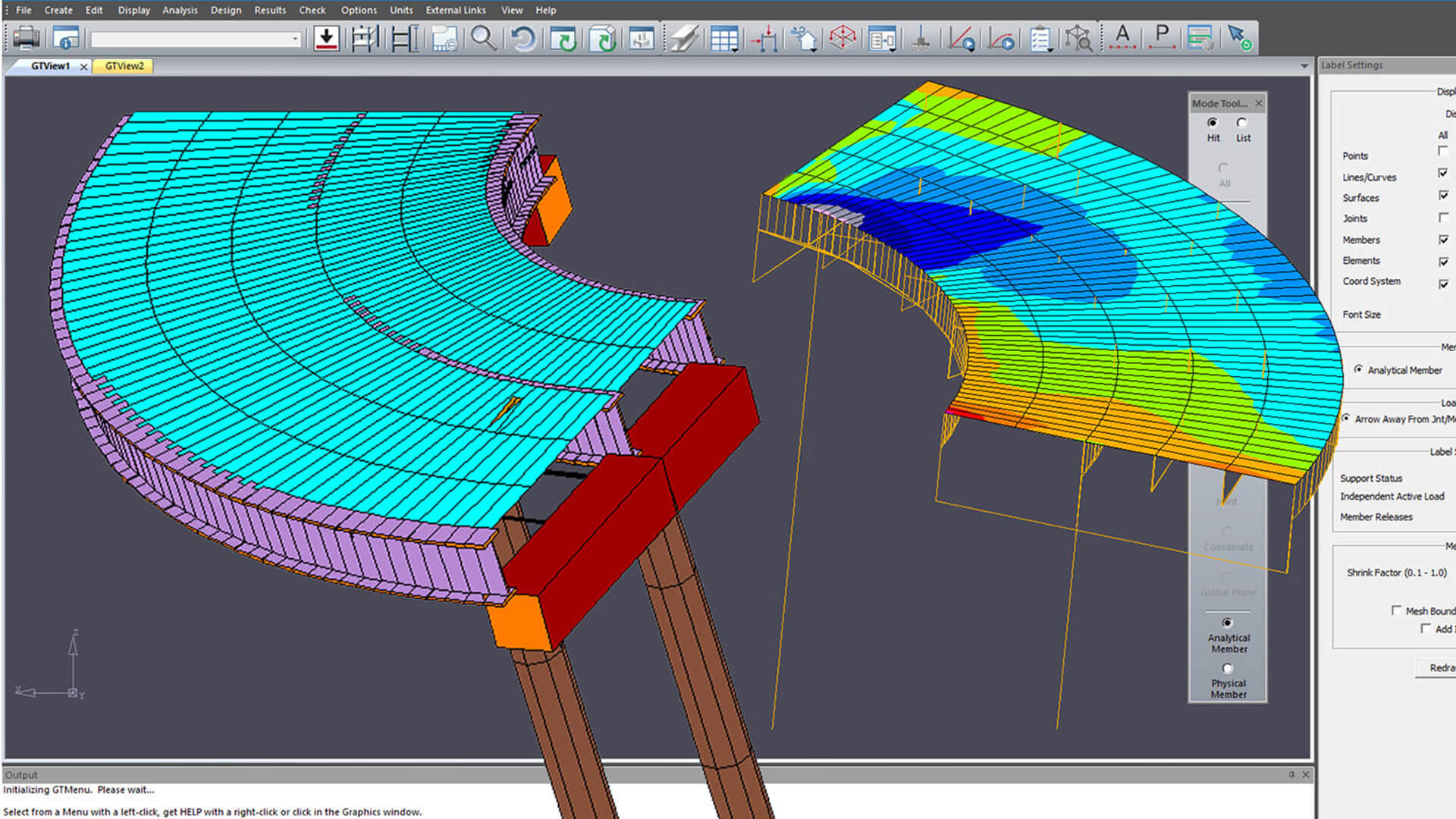The image size is (1456, 819).
Task: Click the clipboard checklist icon
Action: 1040,38
